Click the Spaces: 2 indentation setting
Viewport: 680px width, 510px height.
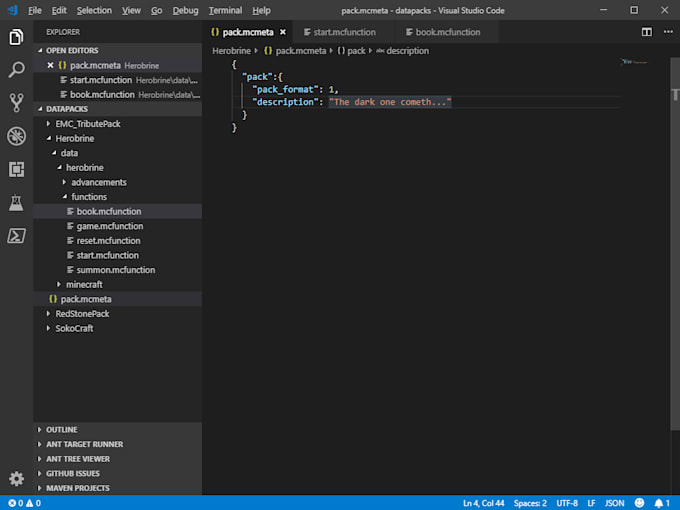tap(530, 503)
